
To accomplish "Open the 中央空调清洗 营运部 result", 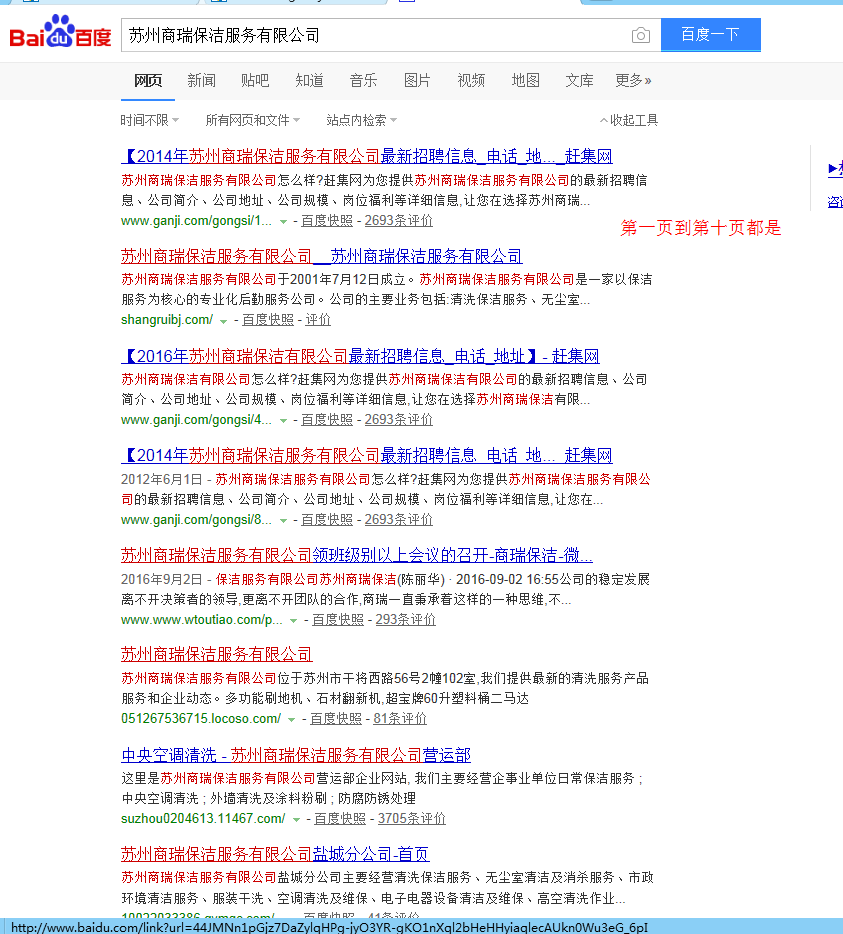I will click(x=296, y=755).
